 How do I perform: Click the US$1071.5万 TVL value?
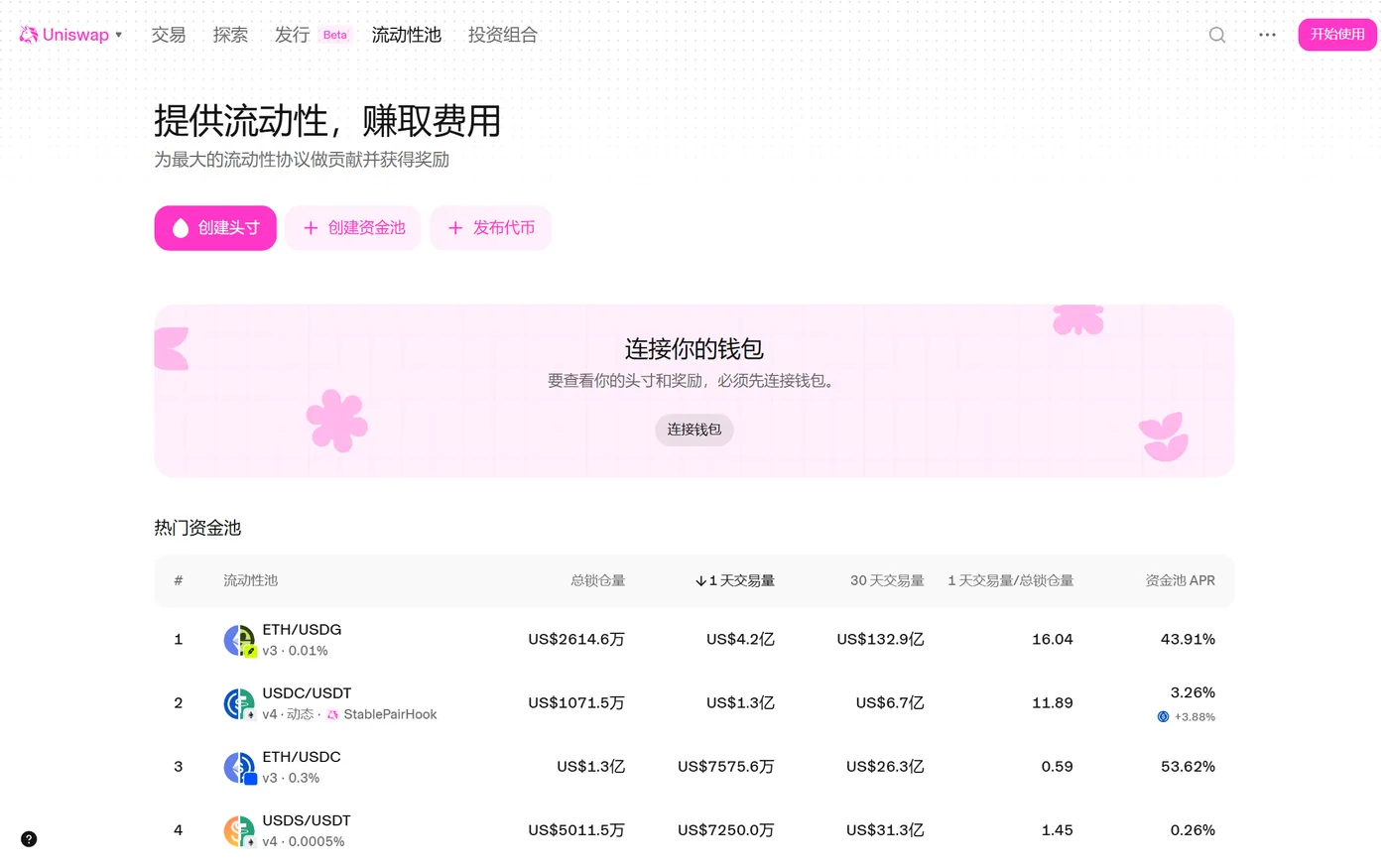tap(576, 703)
